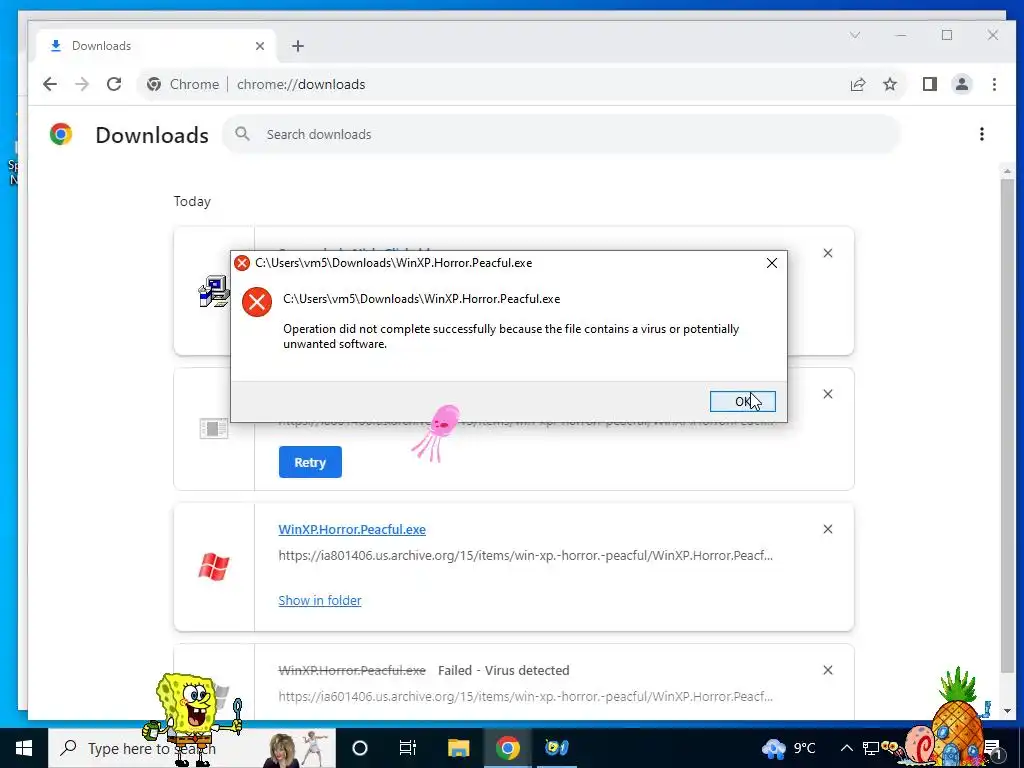Close the Downloads tab

coord(260,46)
